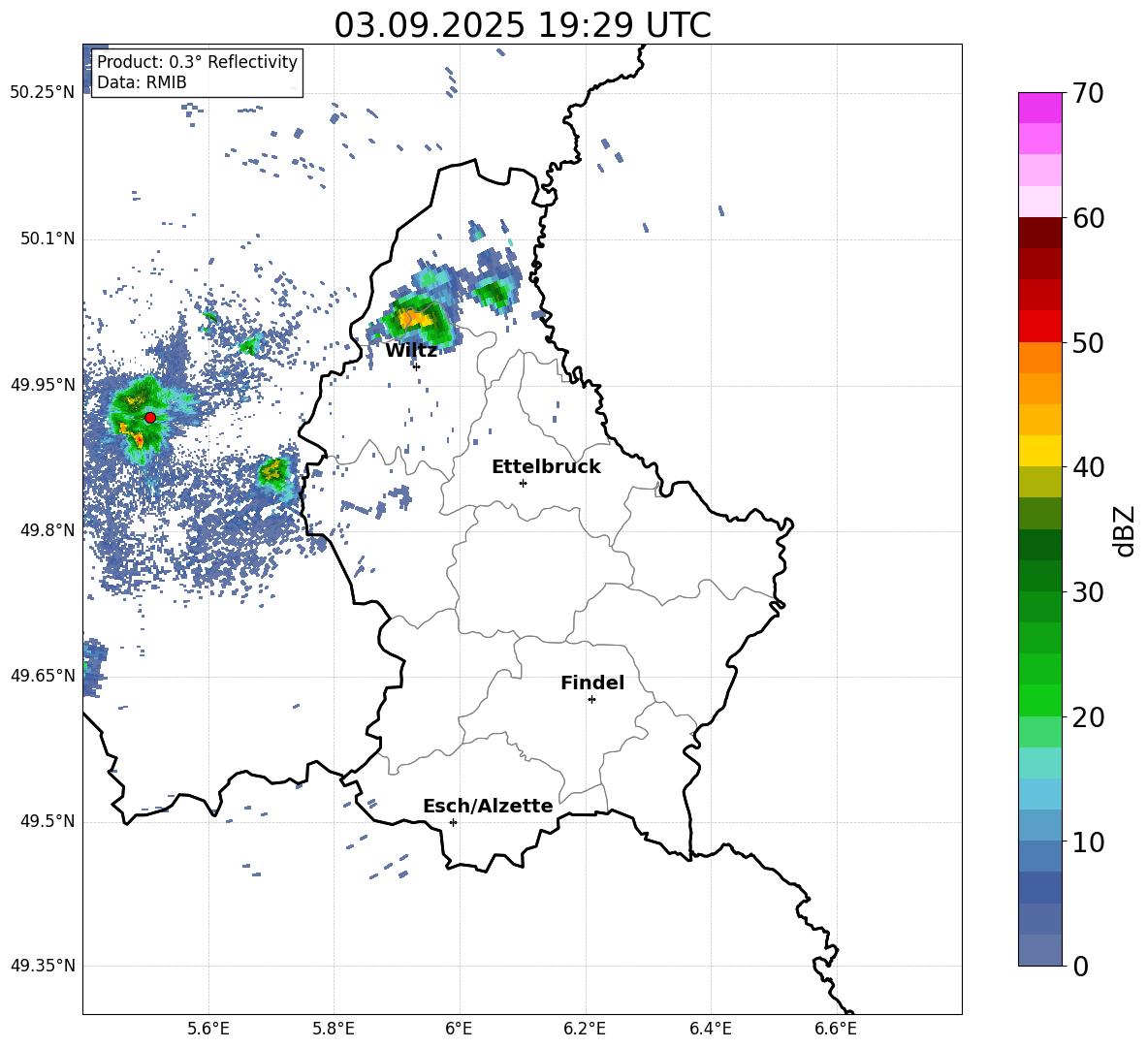
Task: Click the Wiltz station label
Action: click(411, 351)
